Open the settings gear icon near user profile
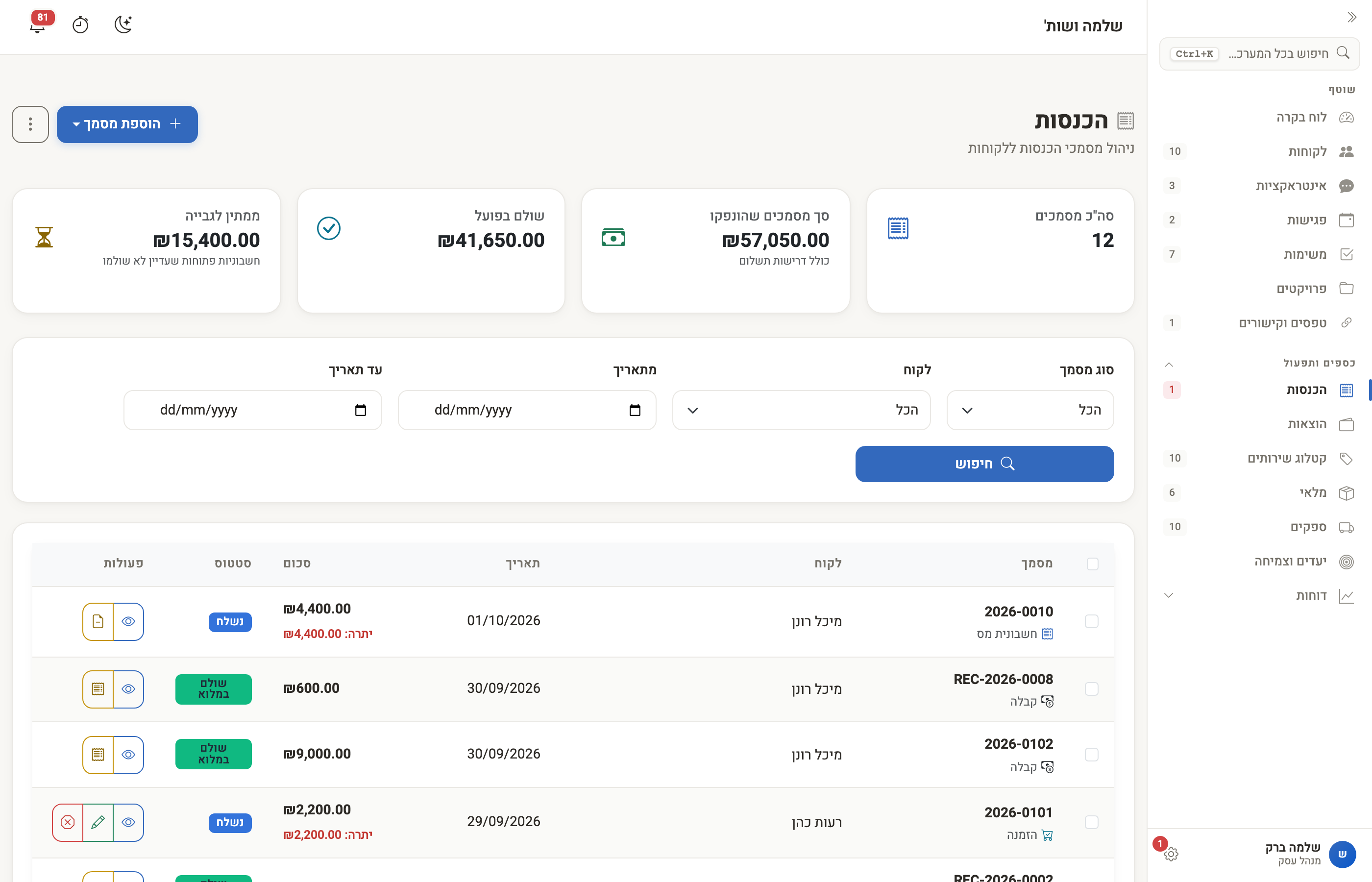Image resolution: width=1372 pixels, height=882 pixels. point(1171,854)
